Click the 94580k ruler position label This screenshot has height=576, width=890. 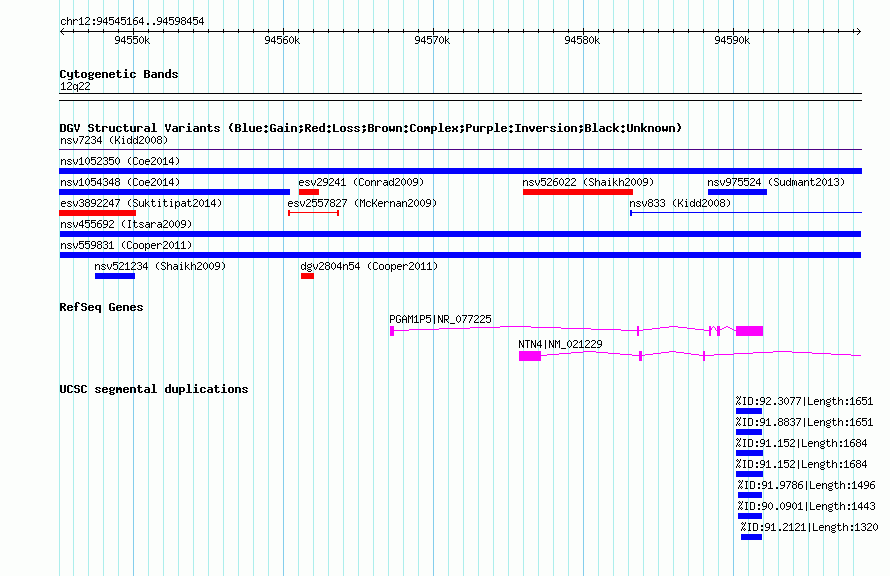tap(582, 40)
